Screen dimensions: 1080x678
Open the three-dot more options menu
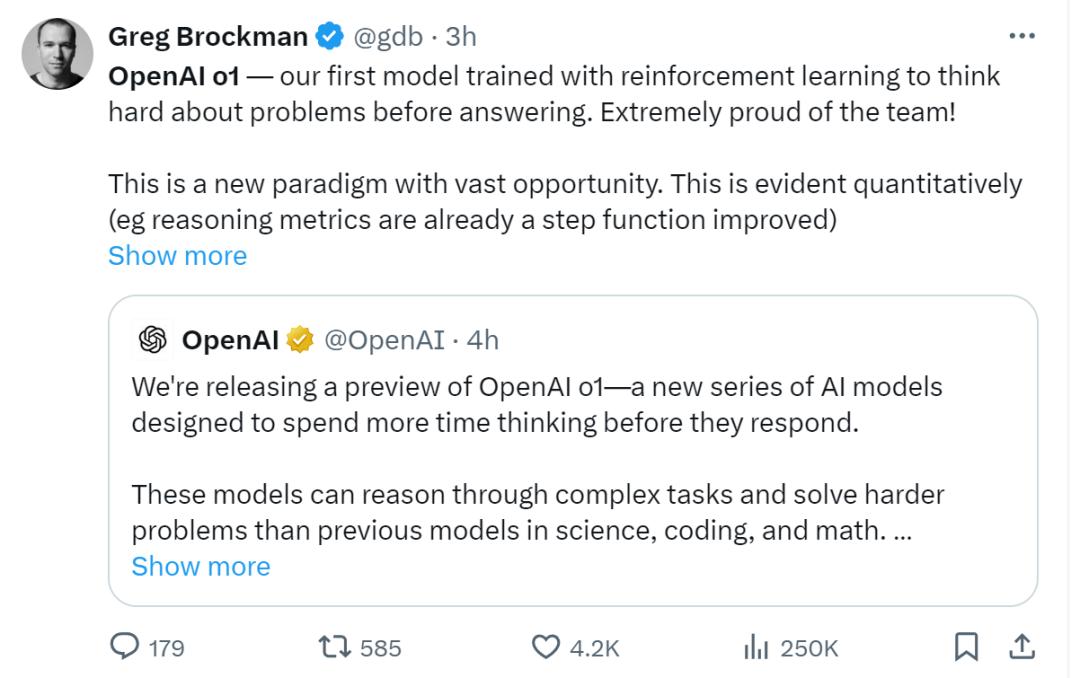pos(1021,36)
